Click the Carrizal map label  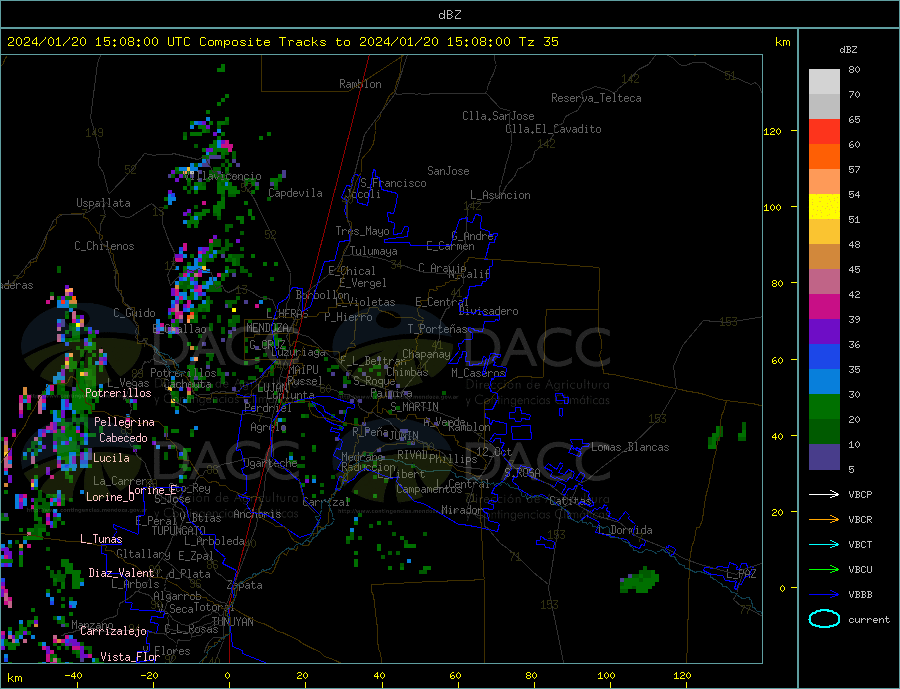click(x=326, y=502)
